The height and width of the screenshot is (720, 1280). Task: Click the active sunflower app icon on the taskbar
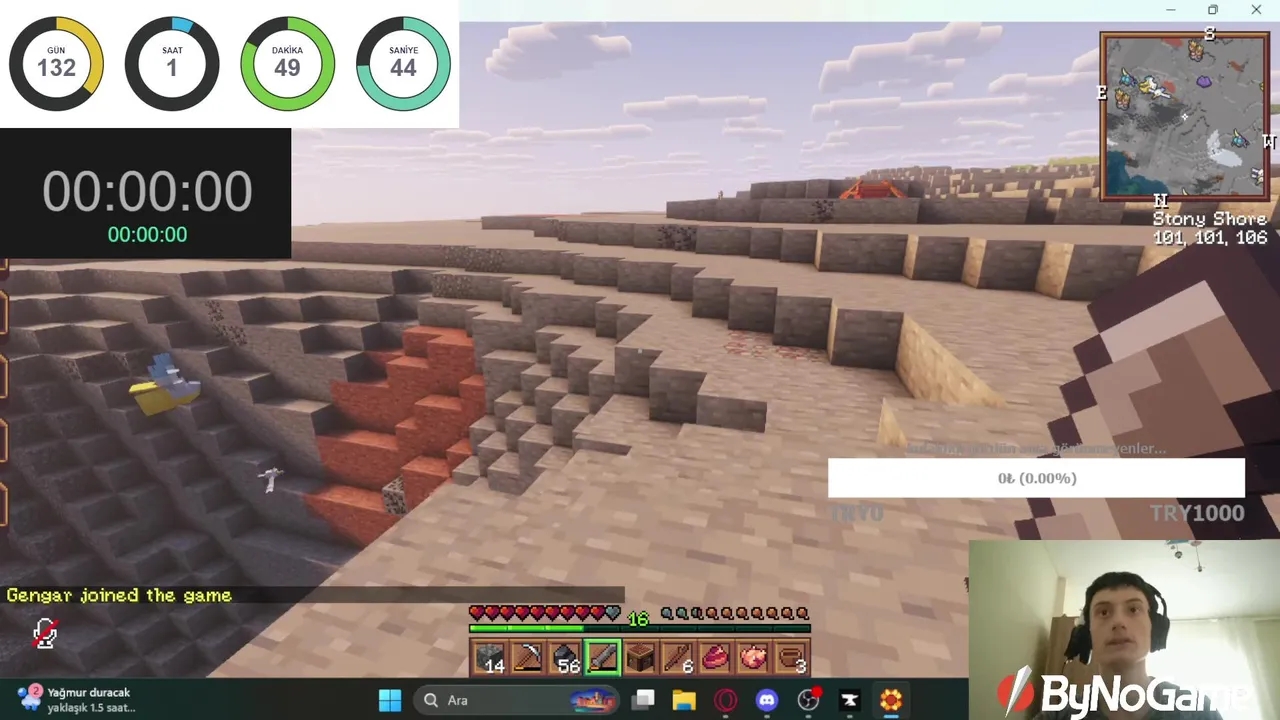coord(891,700)
